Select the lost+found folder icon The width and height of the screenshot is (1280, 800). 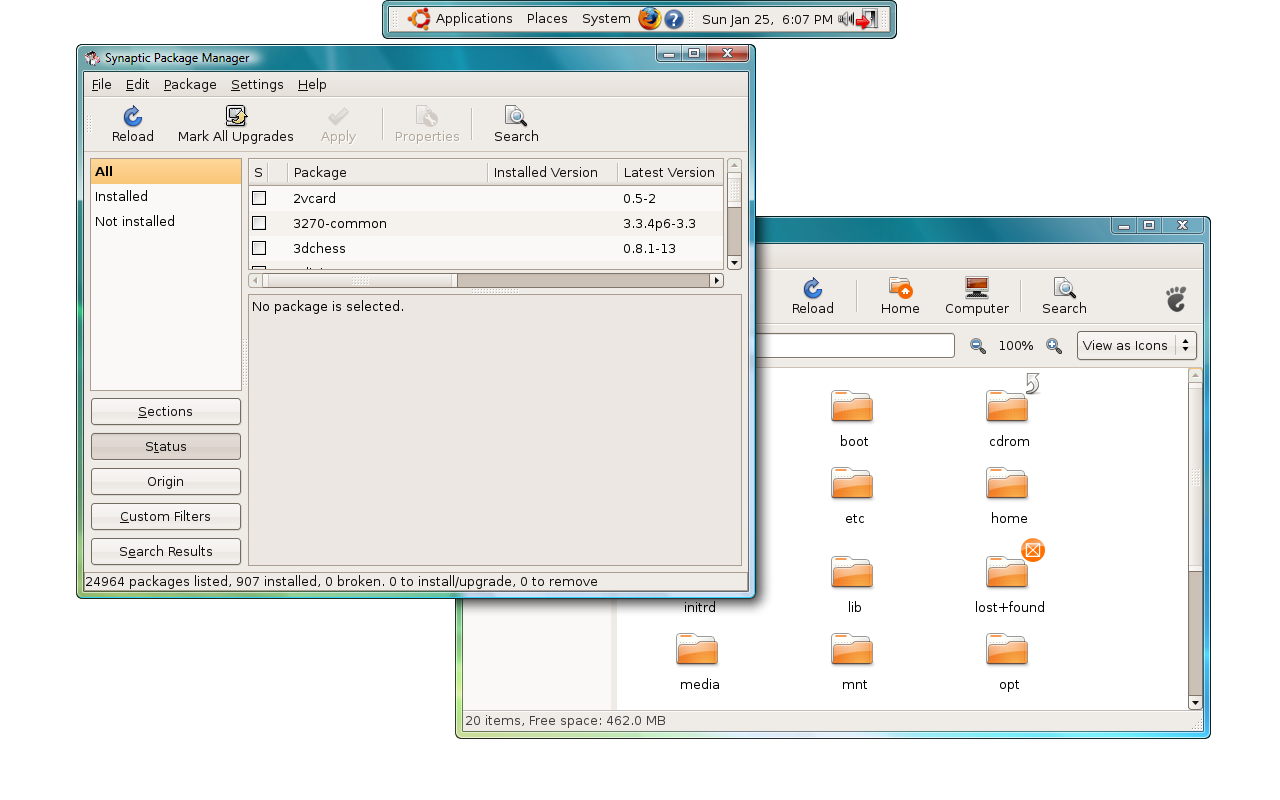pyautogui.click(x=1007, y=572)
